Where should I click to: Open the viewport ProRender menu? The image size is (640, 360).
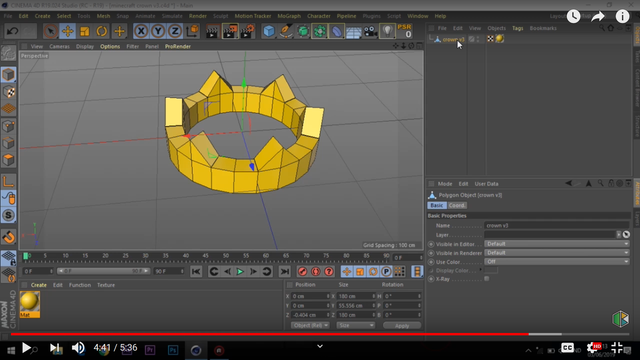[x=178, y=47]
